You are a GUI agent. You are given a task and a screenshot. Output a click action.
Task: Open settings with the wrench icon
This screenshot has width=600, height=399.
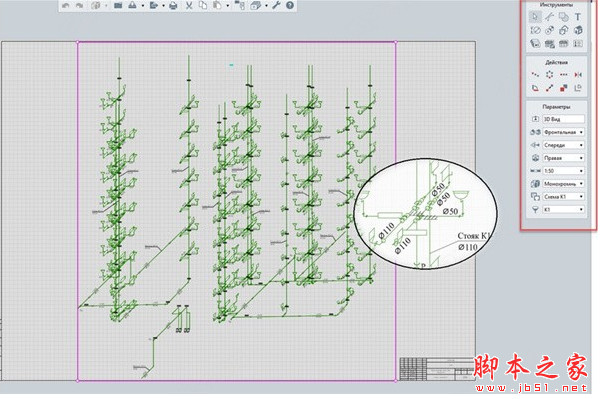point(276,5)
